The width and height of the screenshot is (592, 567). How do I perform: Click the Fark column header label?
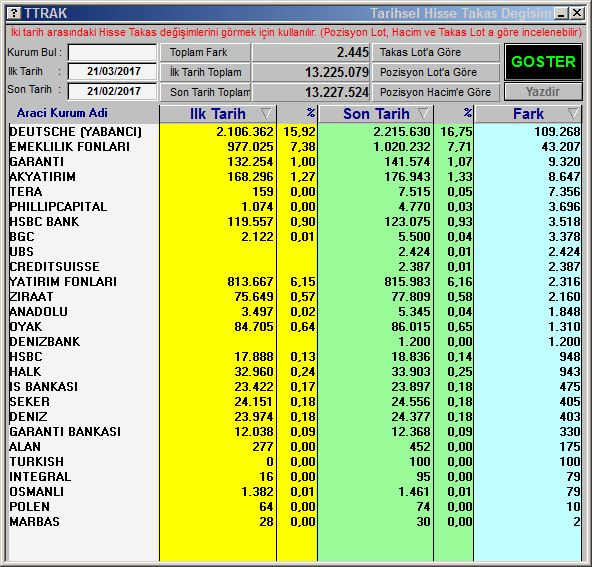point(528,114)
